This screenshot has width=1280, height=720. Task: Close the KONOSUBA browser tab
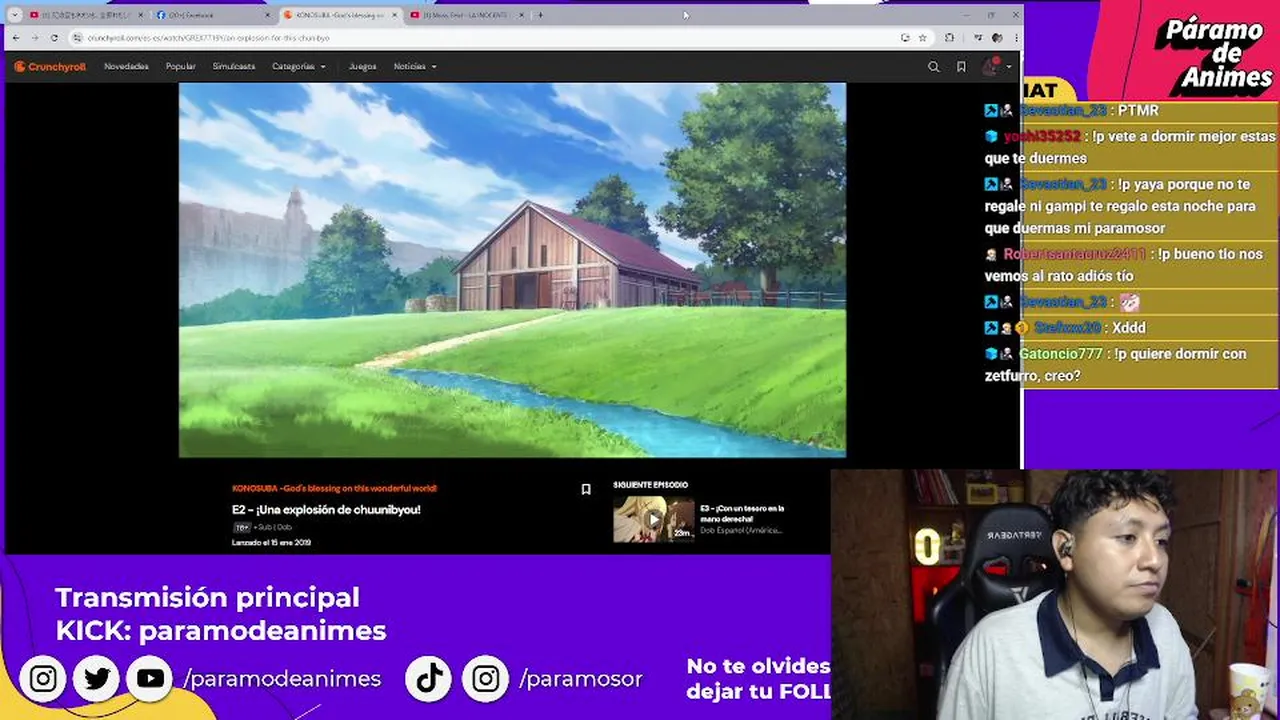click(395, 15)
